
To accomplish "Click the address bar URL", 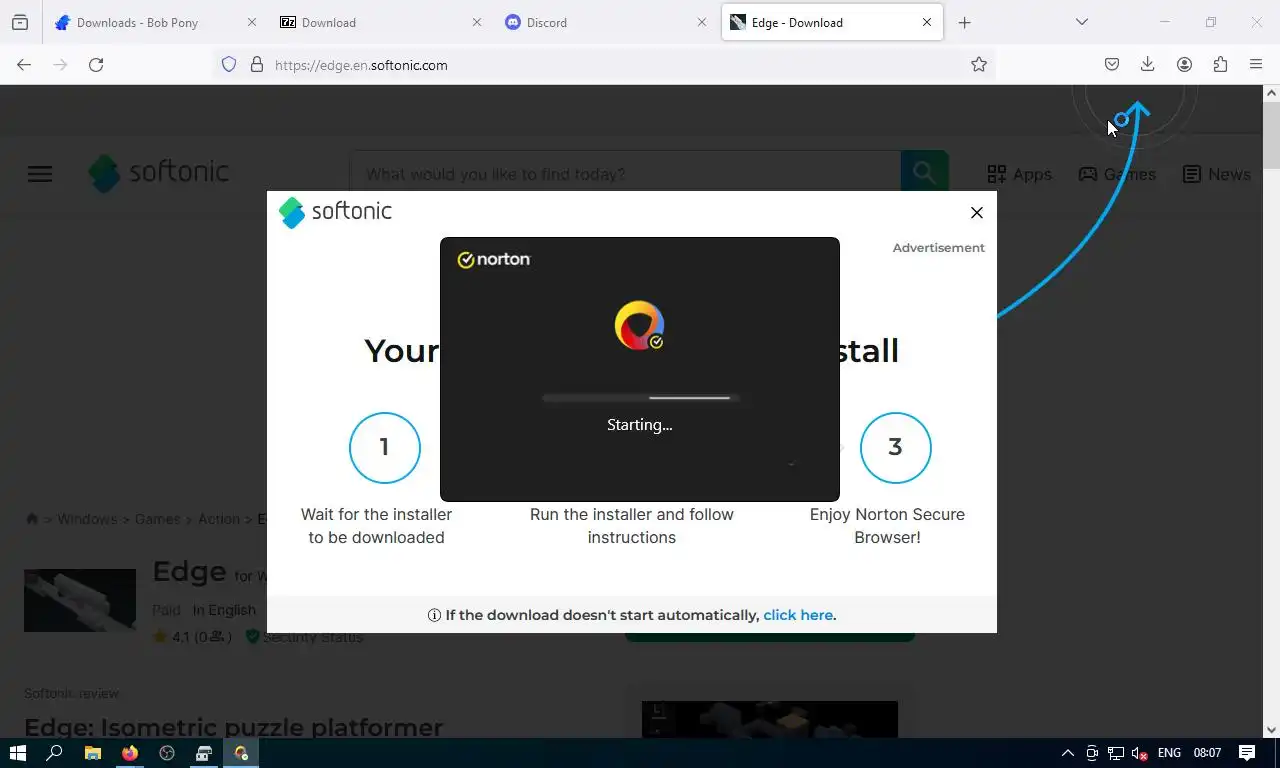I will pos(361,65).
